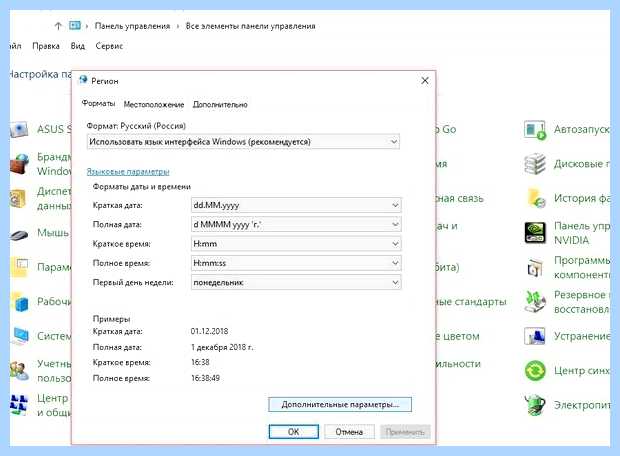
Task: Open the Панель упр... NVIDIA link
Action: point(581,233)
